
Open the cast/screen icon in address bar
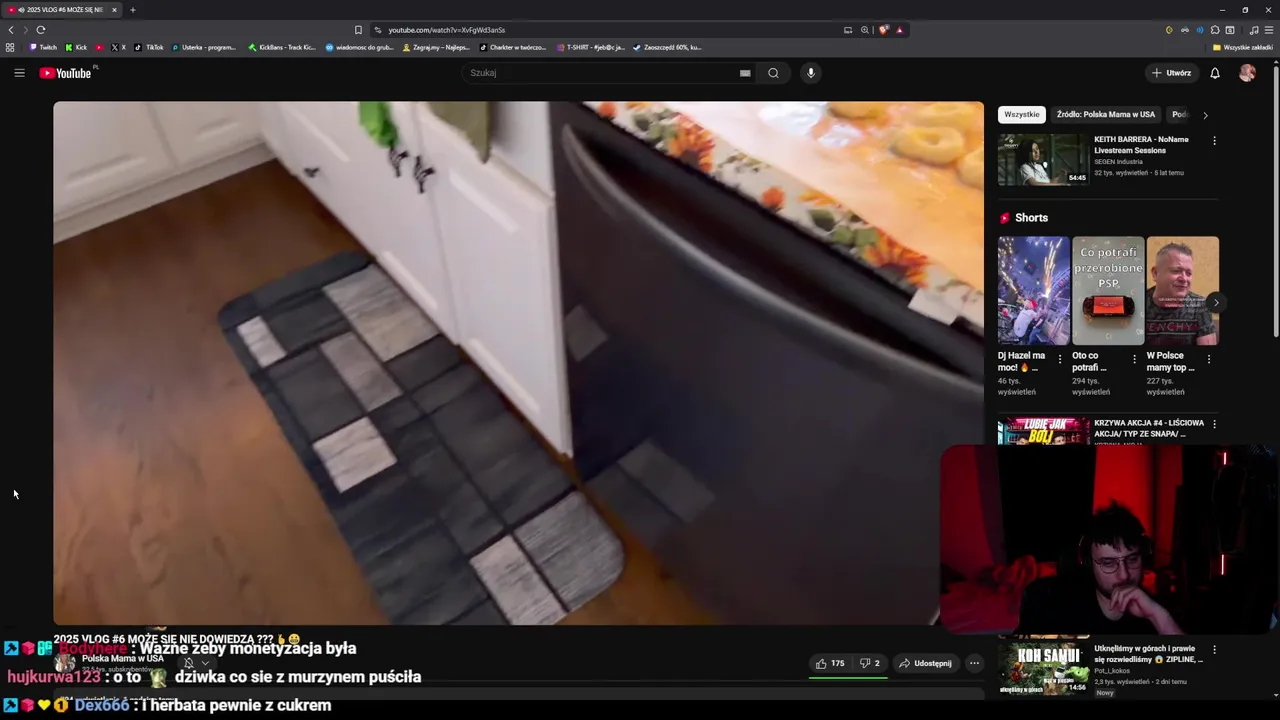[x=848, y=30]
